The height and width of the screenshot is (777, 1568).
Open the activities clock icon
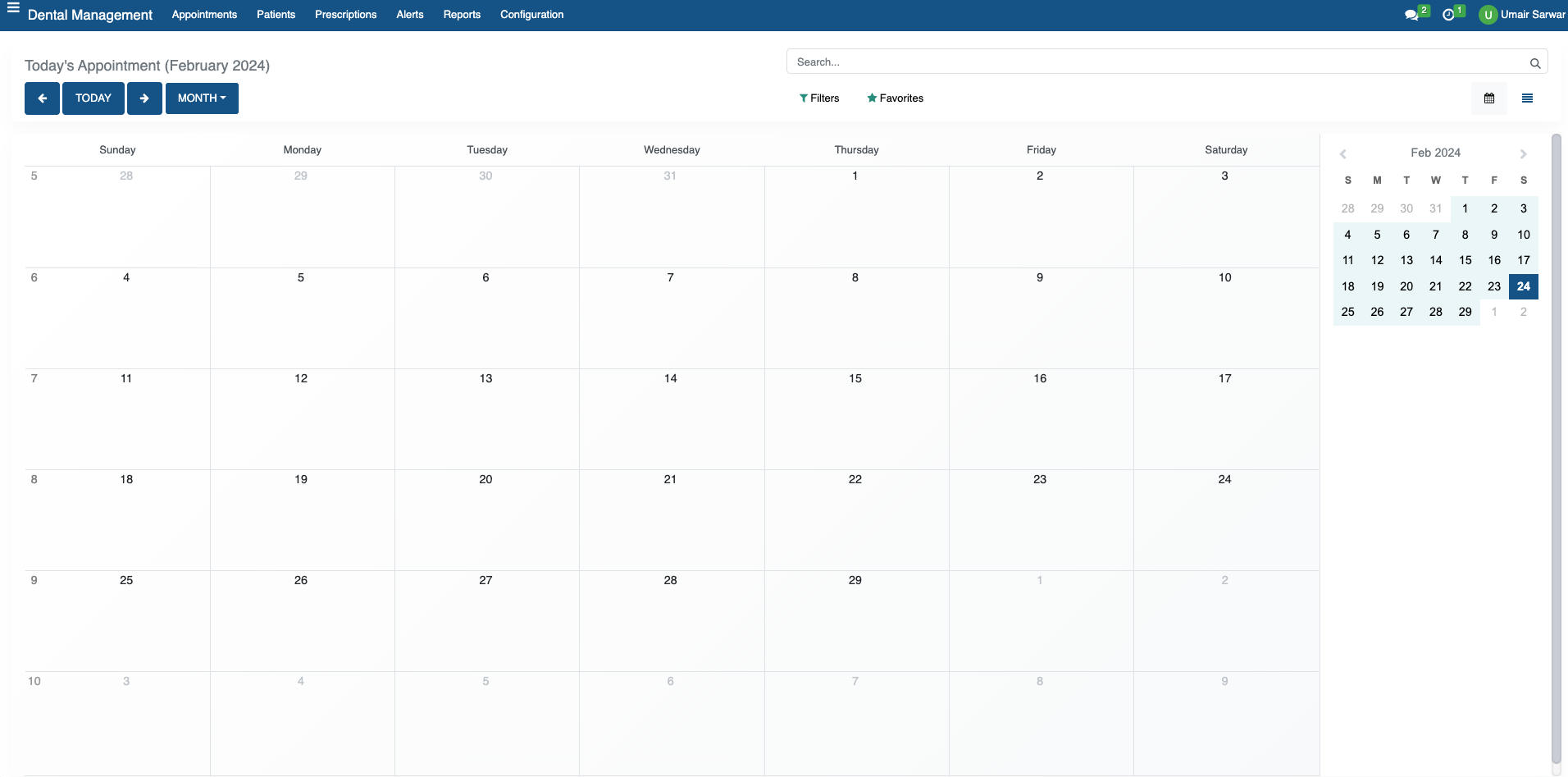point(1448,15)
